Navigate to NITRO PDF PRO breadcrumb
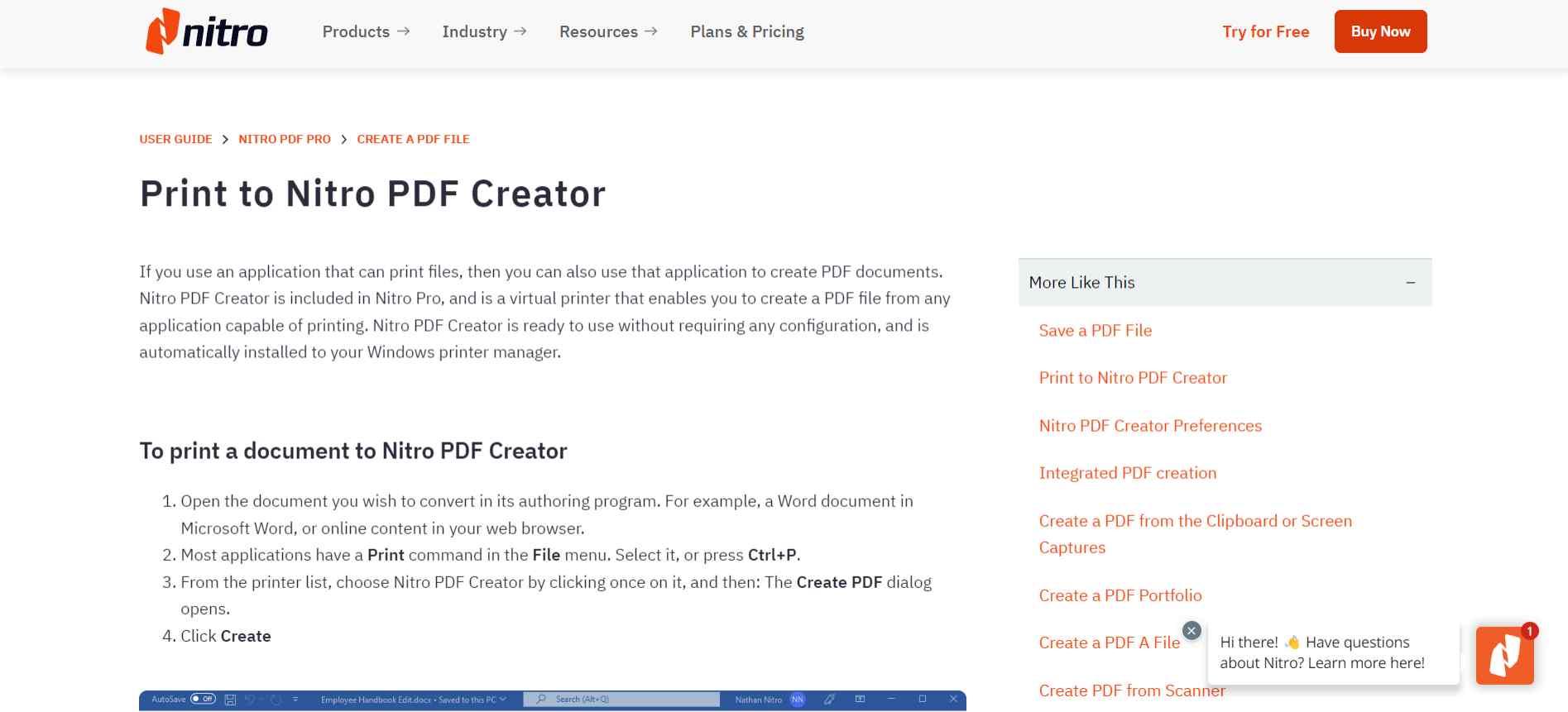 pos(285,139)
